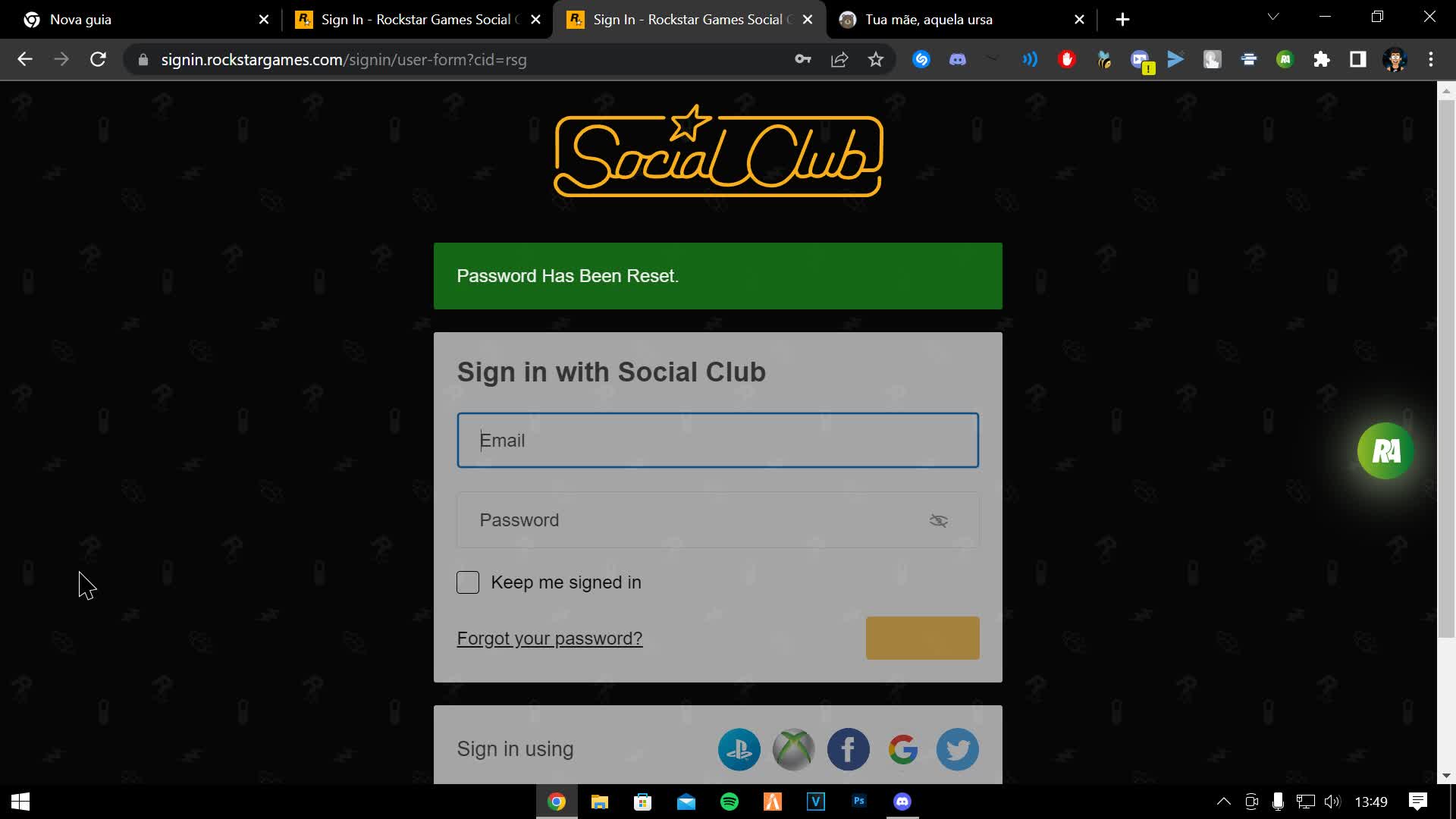Viewport: 1456px width, 819px height.
Task: Toggle the browser side panel button
Action: pos(1358,59)
